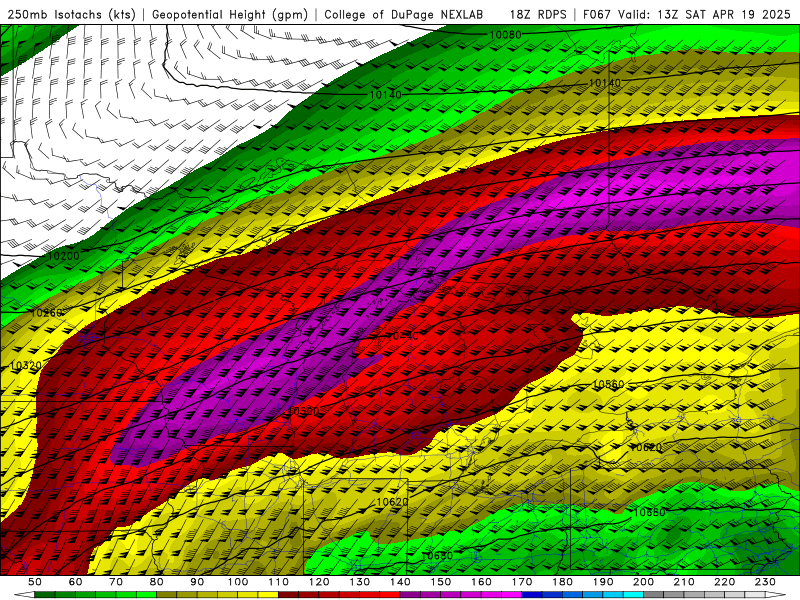
Task: Click the darkest green swatch in the colorbar
Action: [45, 594]
